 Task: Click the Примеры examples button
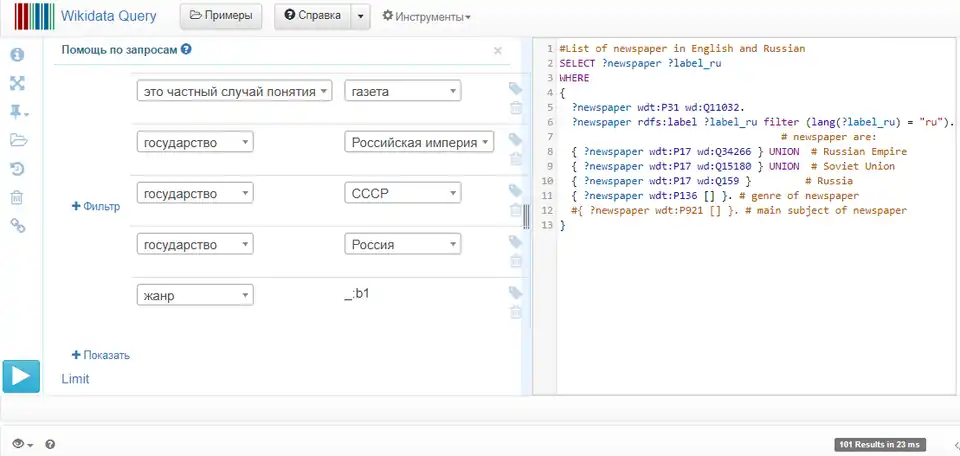[221, 17]
